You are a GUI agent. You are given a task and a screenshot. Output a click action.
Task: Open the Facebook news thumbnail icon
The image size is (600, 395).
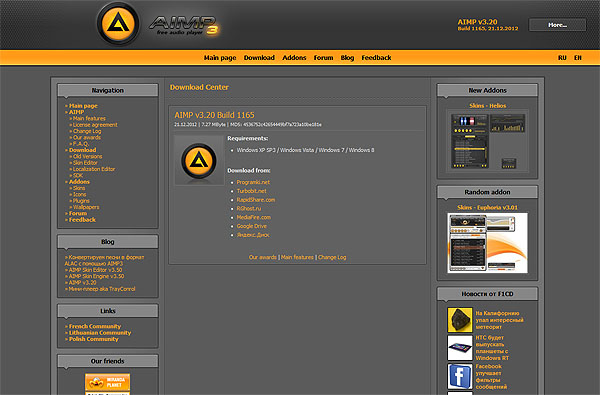[460, 376]
